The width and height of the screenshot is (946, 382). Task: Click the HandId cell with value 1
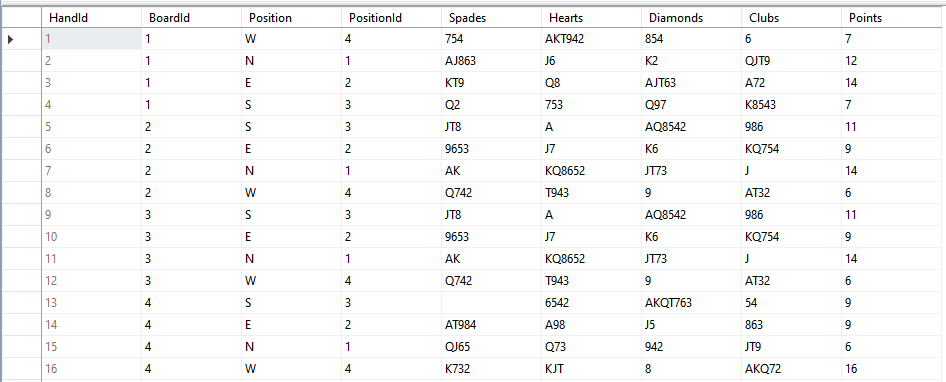tap(91, 39)
